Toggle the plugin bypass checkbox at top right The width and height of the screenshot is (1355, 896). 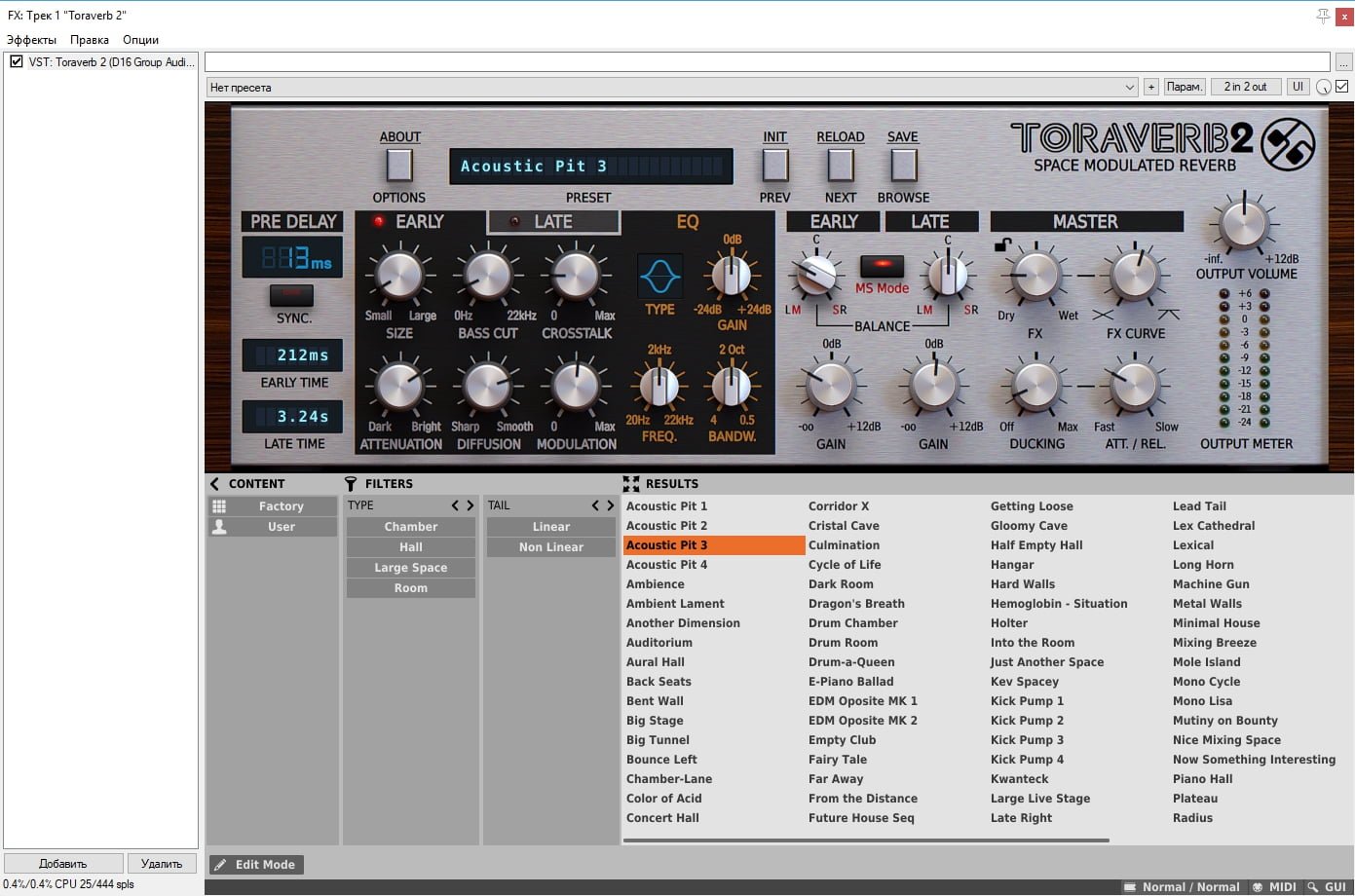1342,87
